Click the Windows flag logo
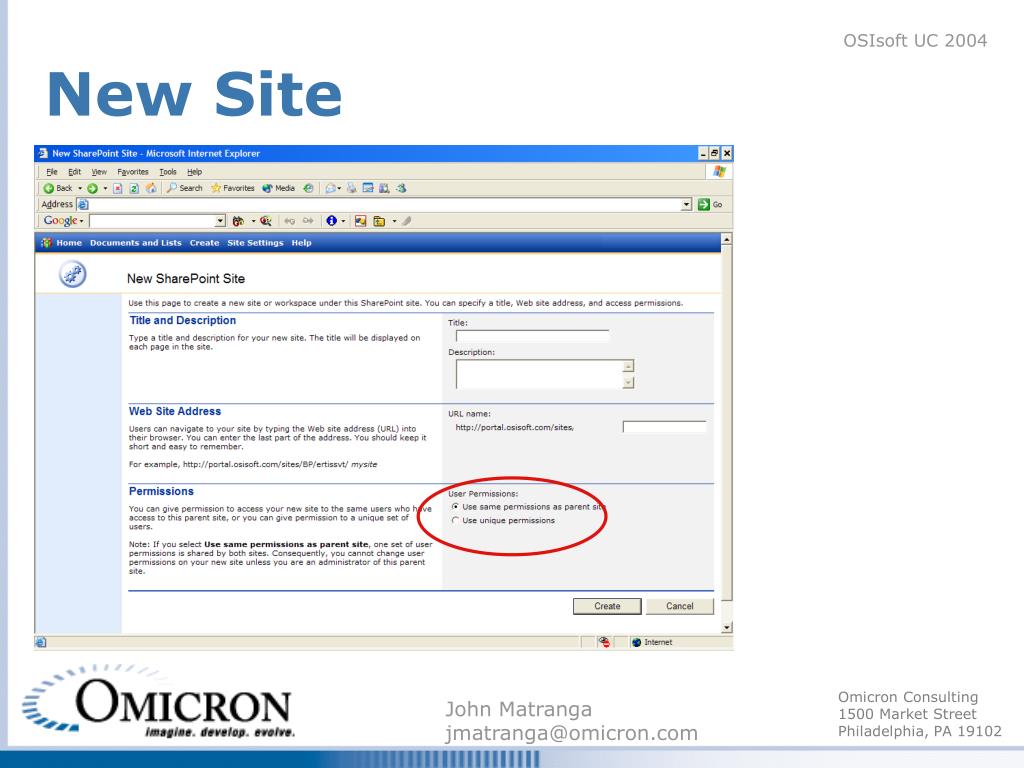The image size is (1024, 768). pos(720,171)
